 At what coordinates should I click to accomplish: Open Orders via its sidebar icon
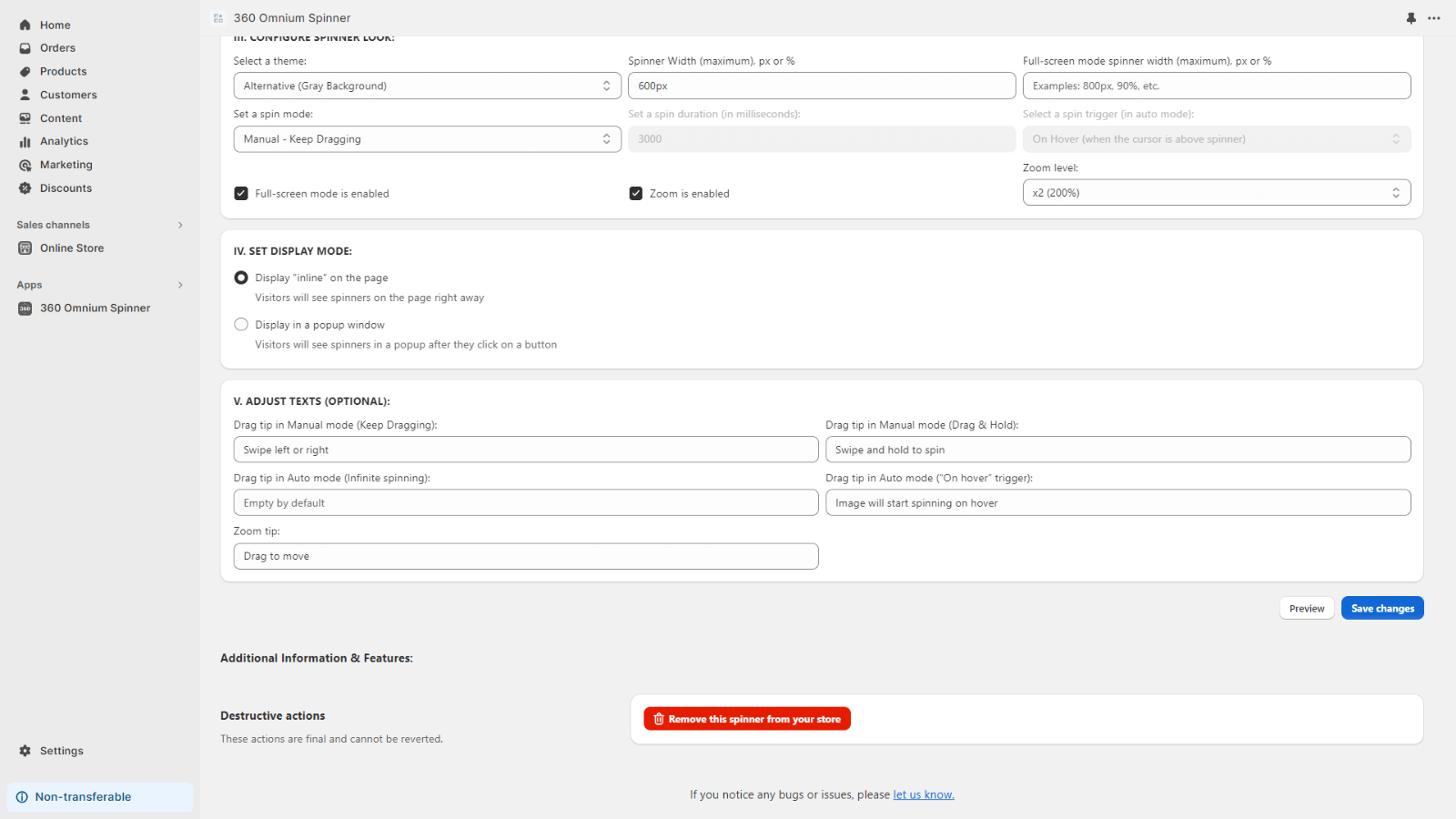tap(25, 48)
